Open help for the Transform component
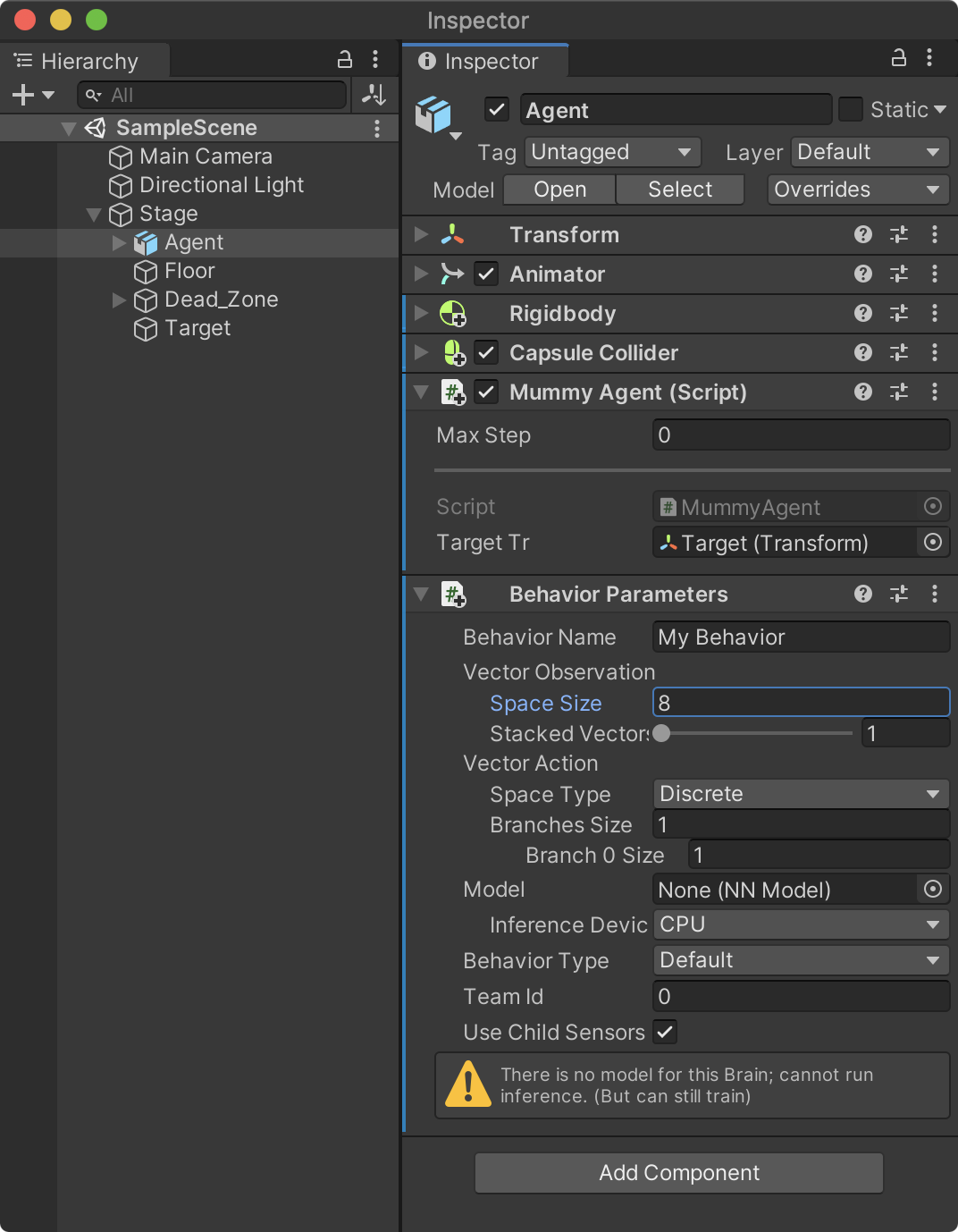Viewport: 958px width, 1232px height. (x=862, y=234)
